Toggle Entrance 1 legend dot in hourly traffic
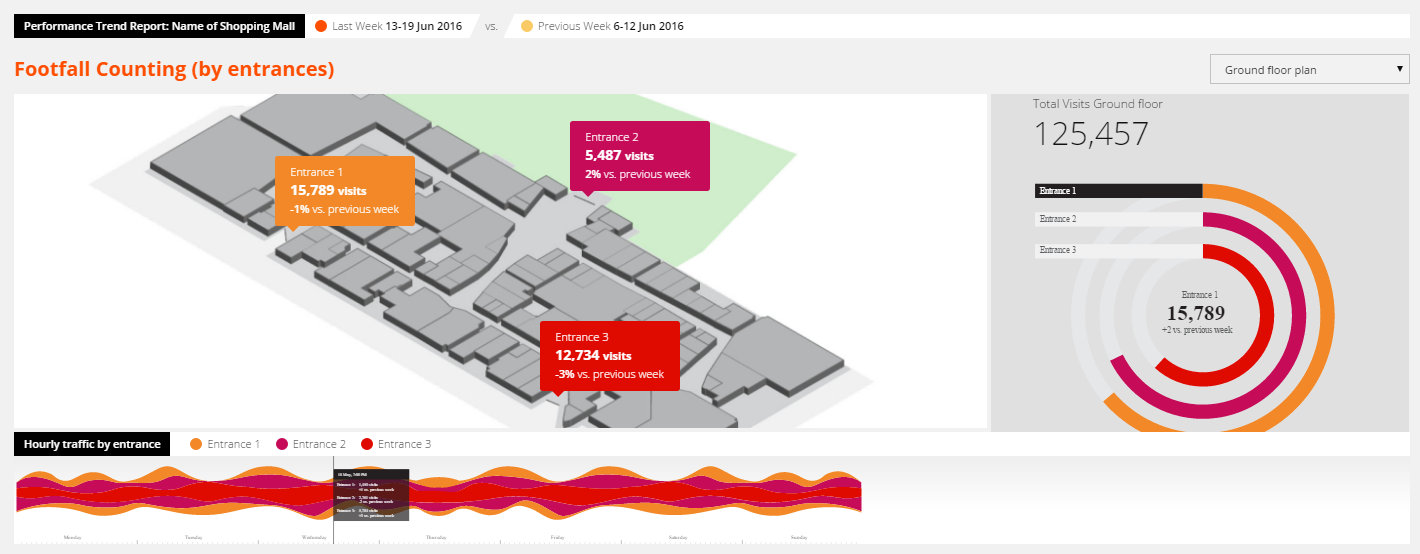The width and height of the screenshot is (1420, 554). 195,444
